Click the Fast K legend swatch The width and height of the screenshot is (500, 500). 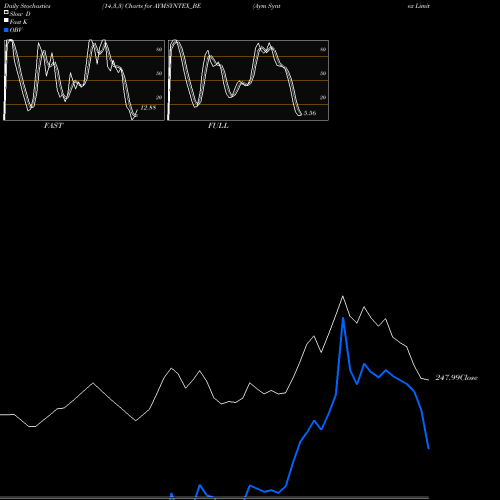coord(6,20)
